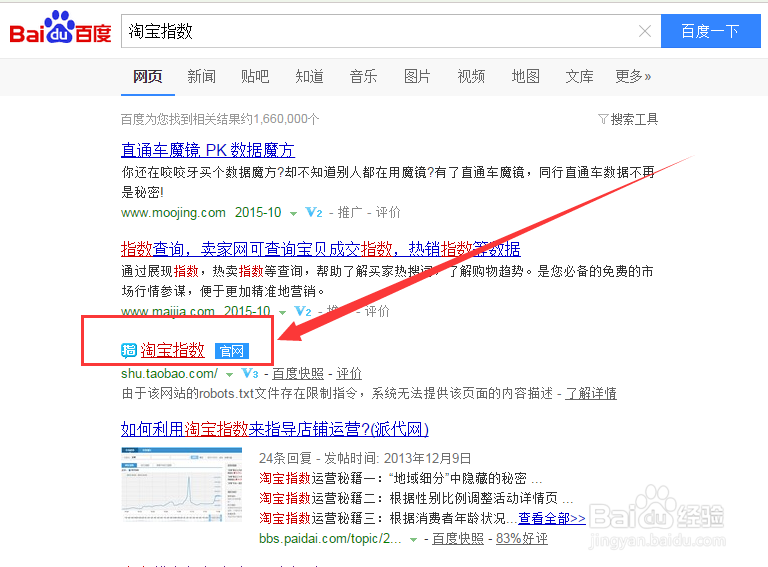Open the 音乐 tab
The image size is (768, 567).
click(x=363, y=77)
